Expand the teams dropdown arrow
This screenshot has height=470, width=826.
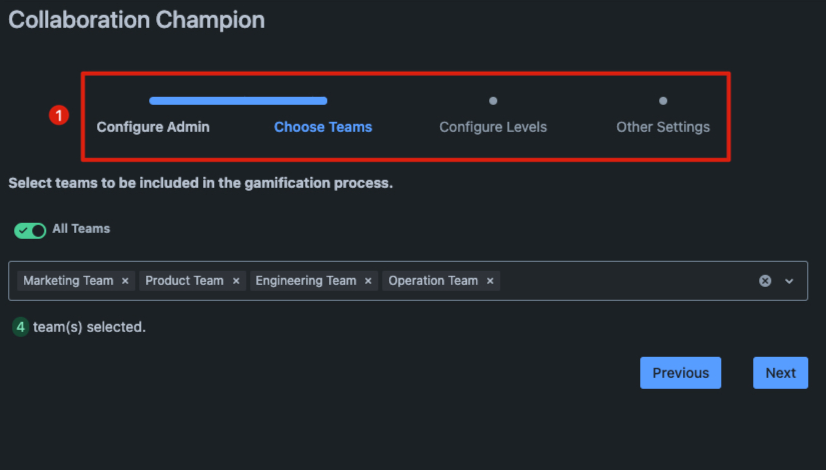click(789, 281)
